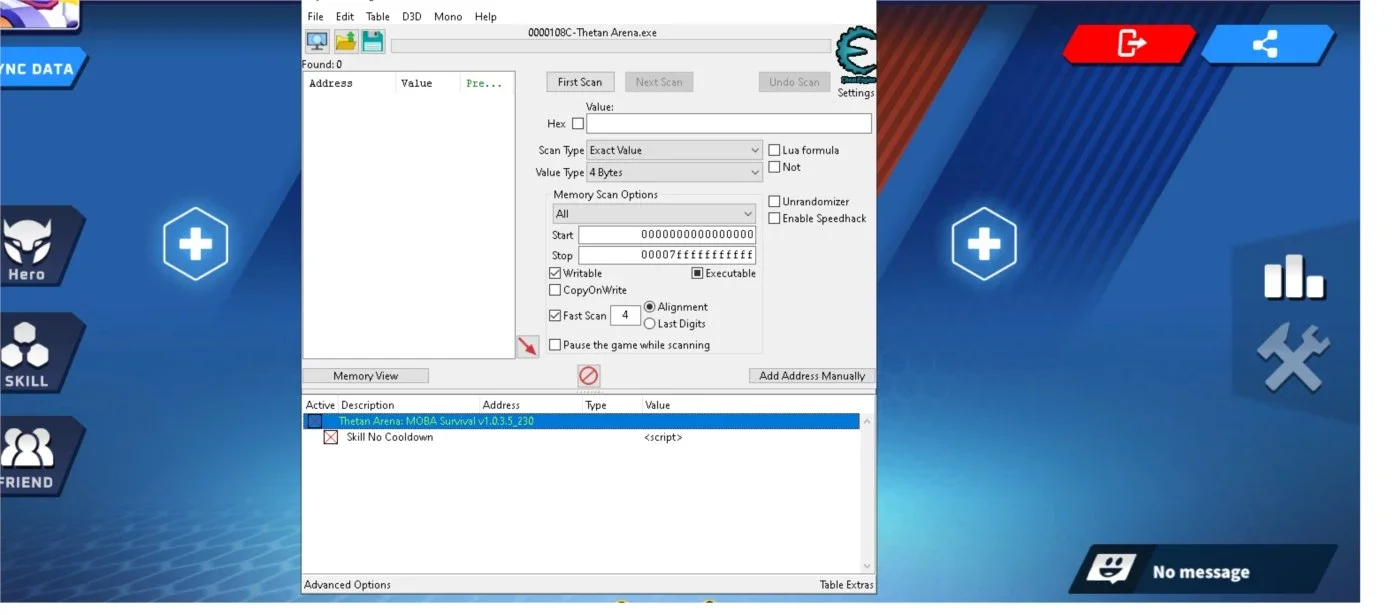
Task: Click the First Scan button
Action: (580, 82)
